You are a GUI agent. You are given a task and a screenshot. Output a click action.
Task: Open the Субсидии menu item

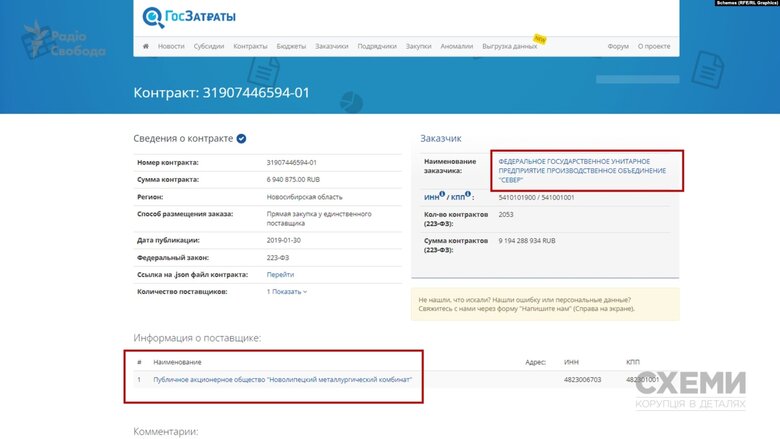(209, 46)
